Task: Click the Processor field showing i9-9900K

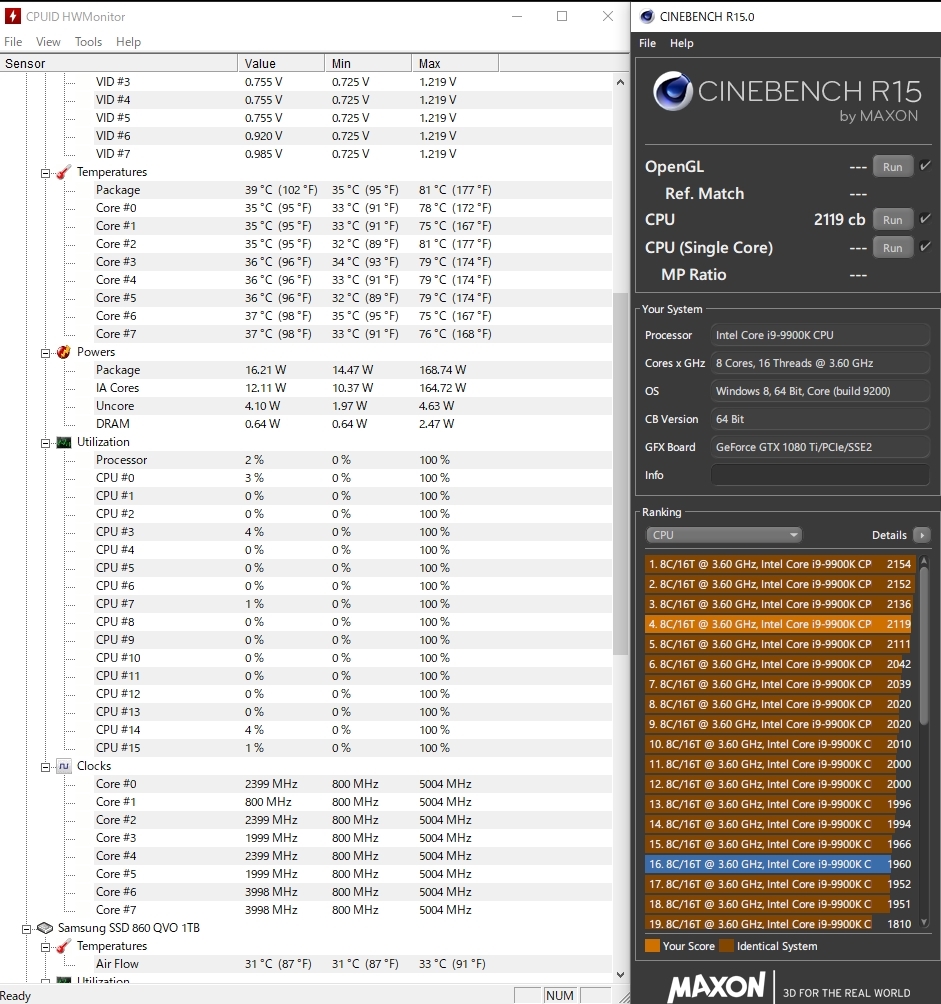Action: 819,335
